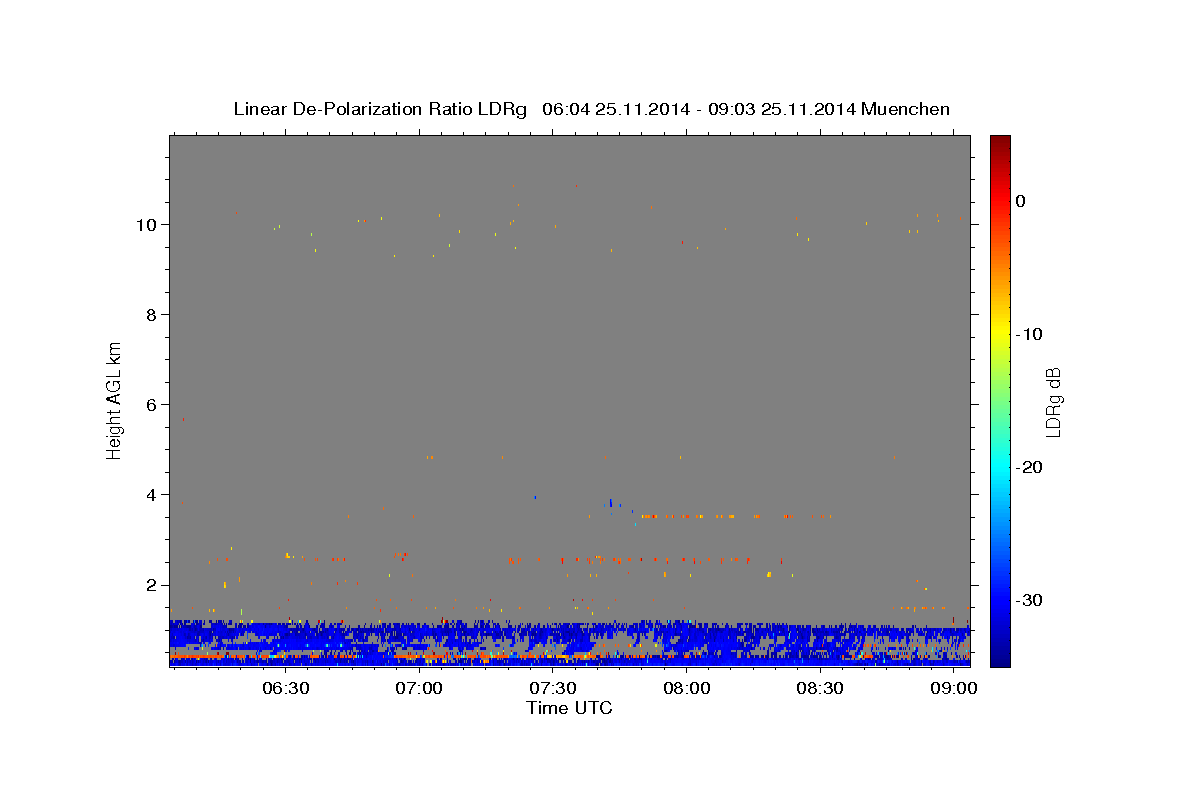Click the colorbar value label -30

(x=1029, y=600)
